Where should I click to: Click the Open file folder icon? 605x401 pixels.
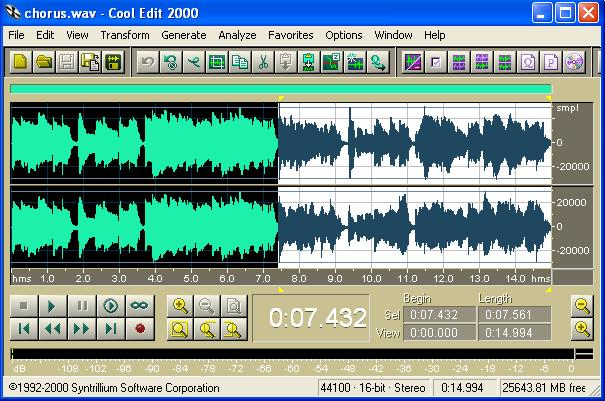pos(44,62)
